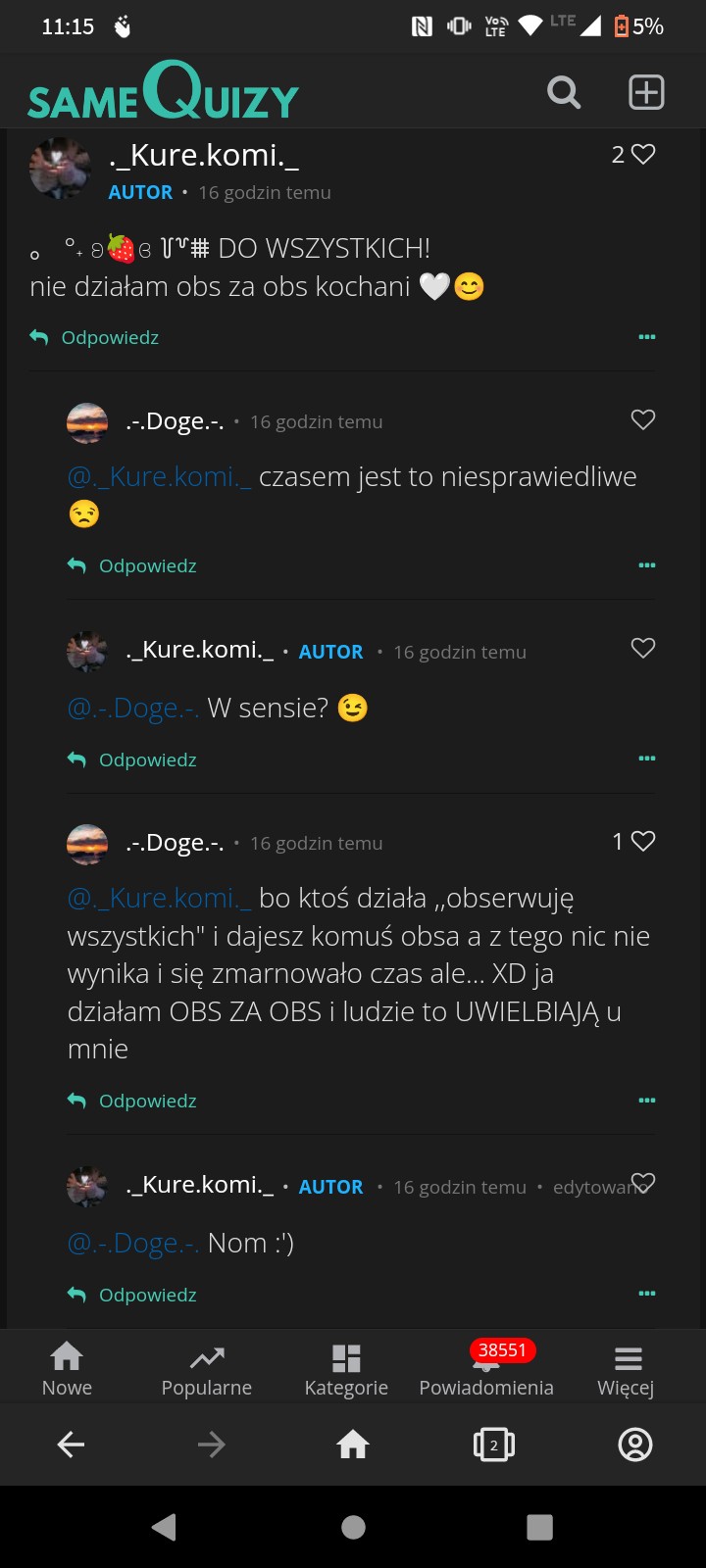Open @._Kure.komi._ mention in Doge's first reply
This screenshot has height=1568, width=706.
pyautogui.click(x=159, y=477)
